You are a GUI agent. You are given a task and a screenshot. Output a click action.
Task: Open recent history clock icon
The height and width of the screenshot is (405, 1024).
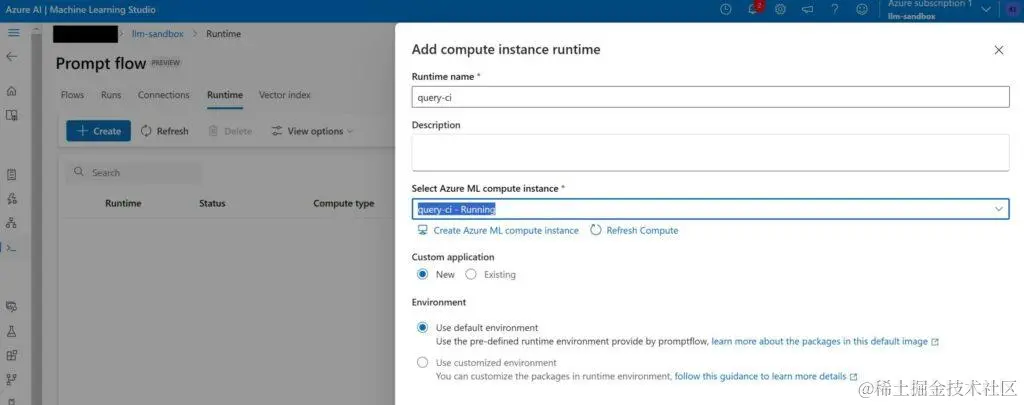click(x=726, y=10)
